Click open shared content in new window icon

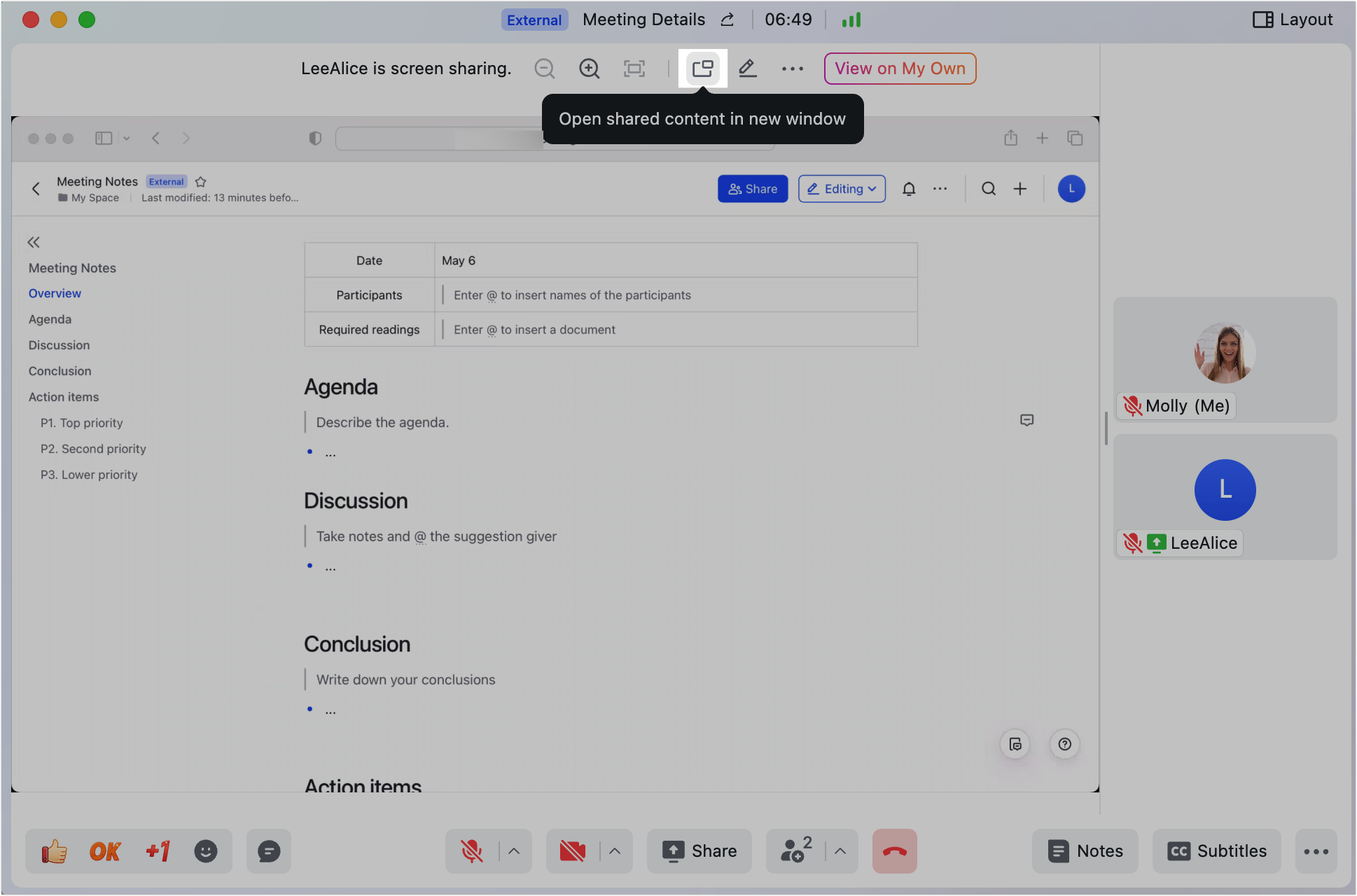click(x=702, y=69)
